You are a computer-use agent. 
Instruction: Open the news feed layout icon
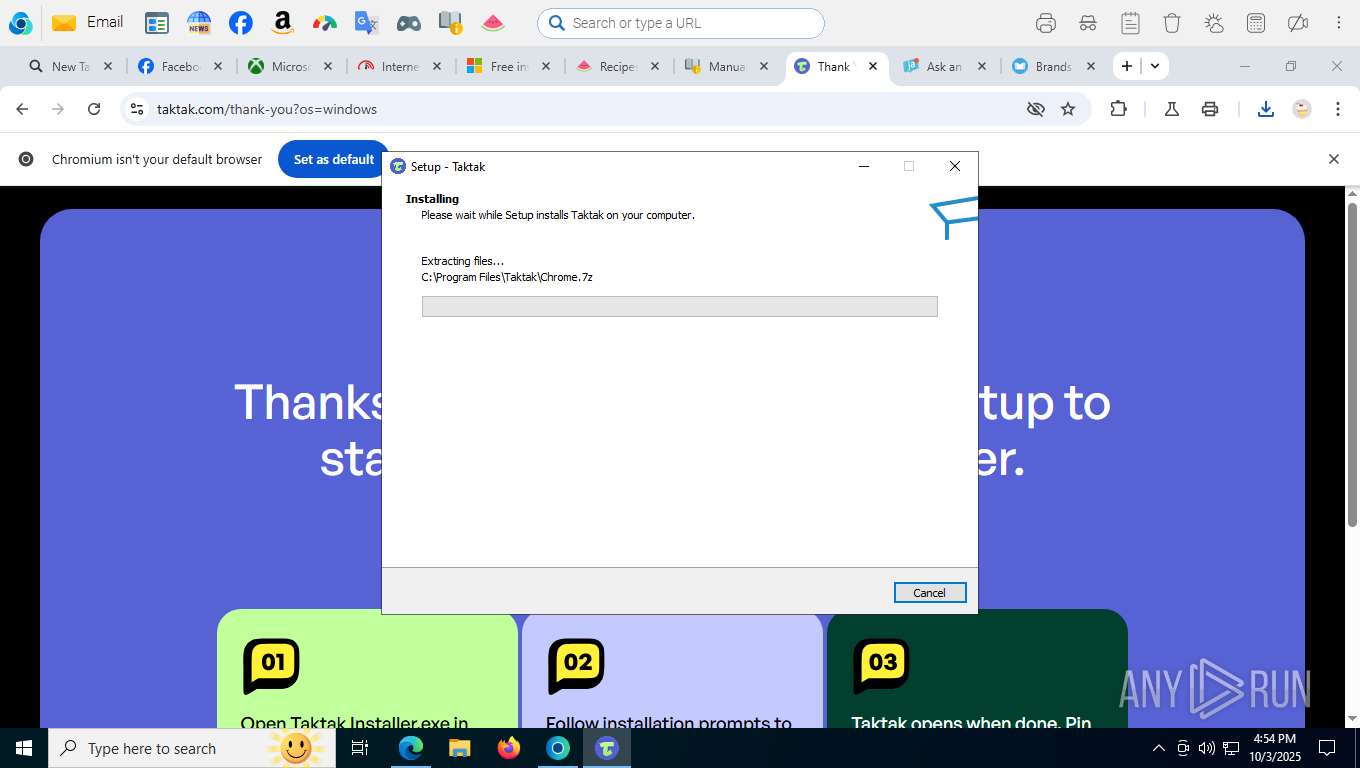click(157, 23)
